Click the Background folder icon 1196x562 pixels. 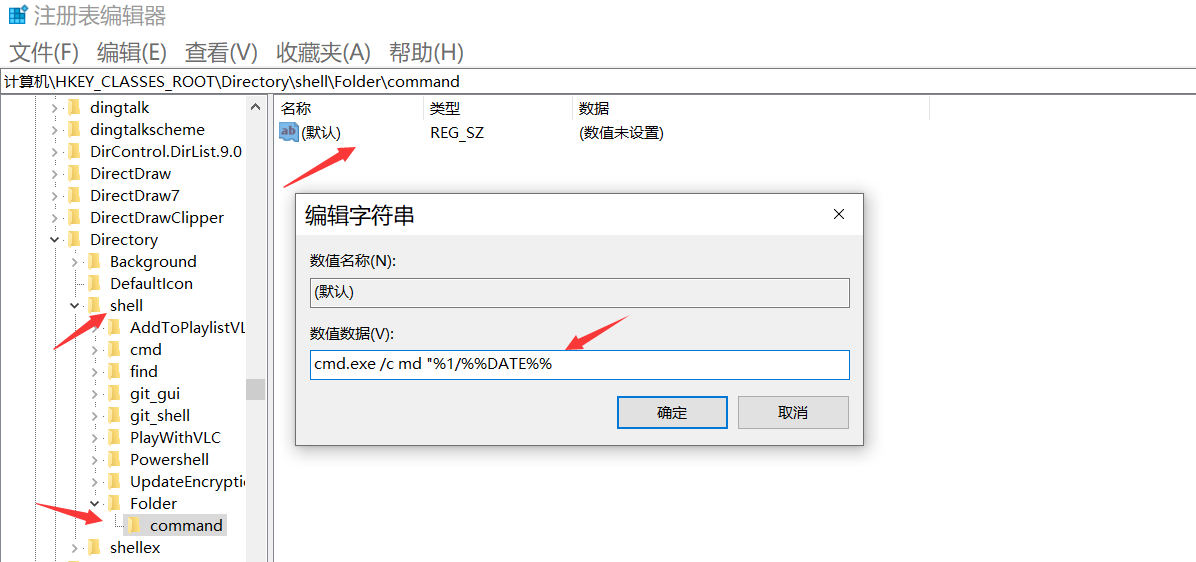coord(94,262)
